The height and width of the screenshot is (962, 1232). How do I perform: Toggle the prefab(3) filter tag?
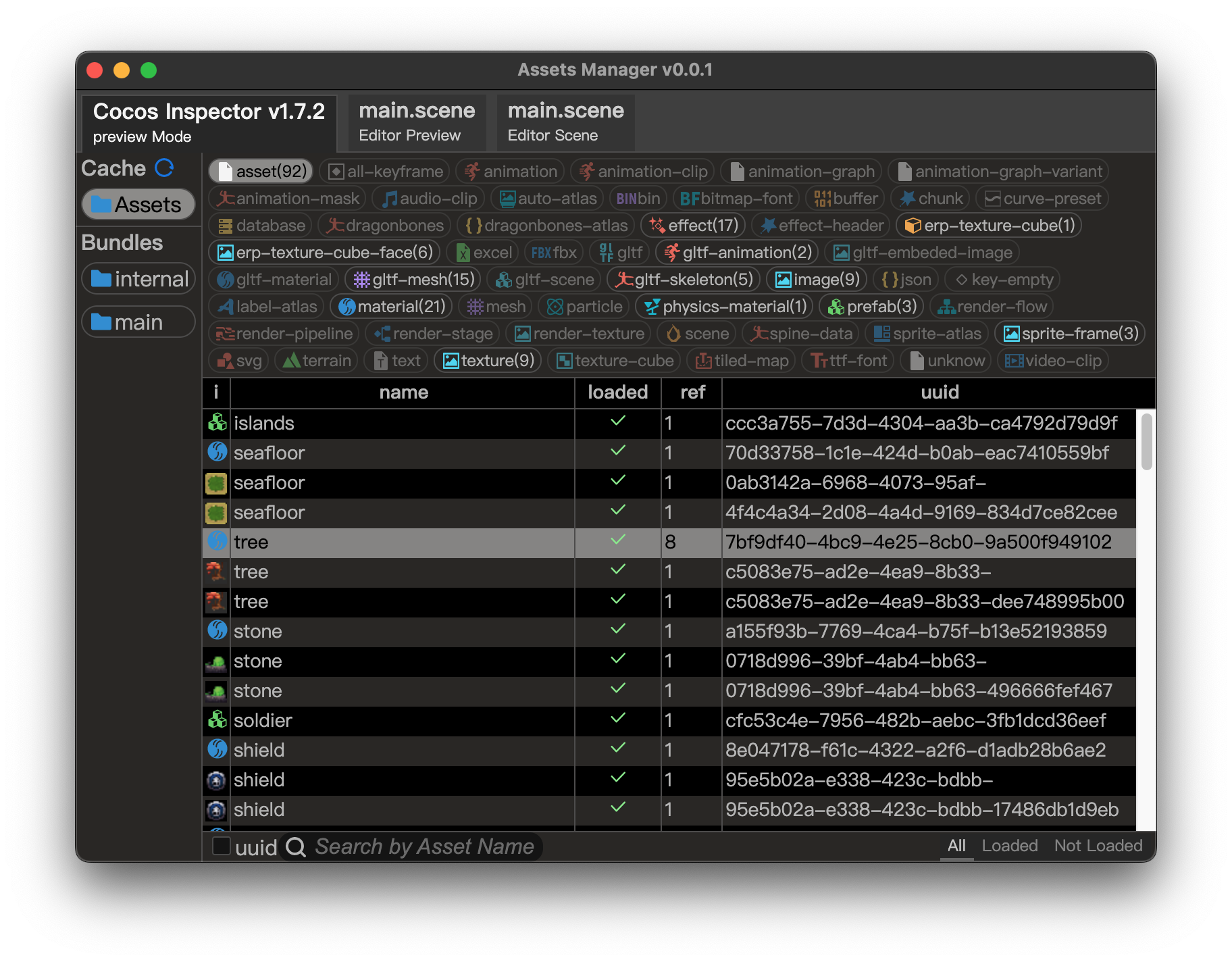pos(872,307)
